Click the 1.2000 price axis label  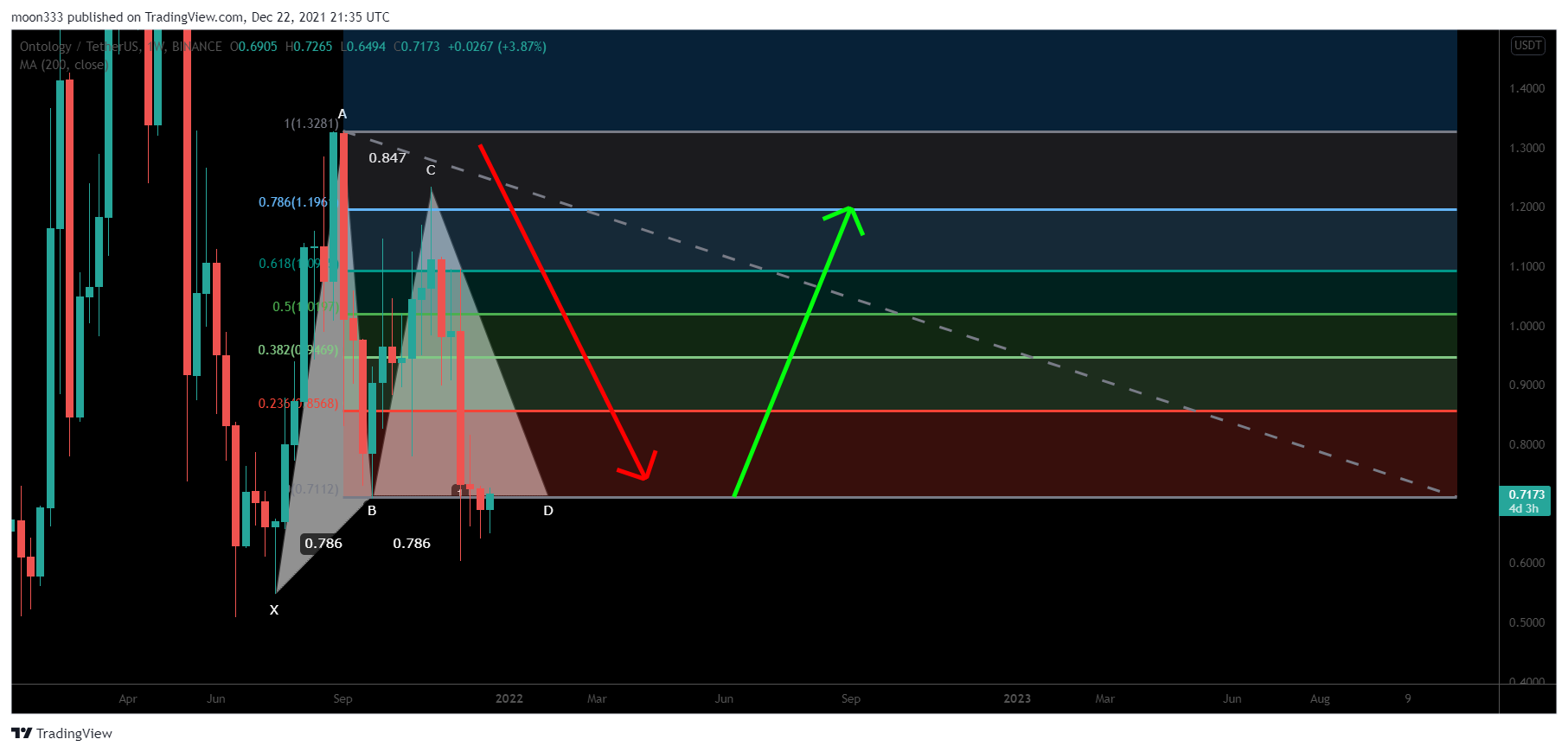(x=1526, y=207)
